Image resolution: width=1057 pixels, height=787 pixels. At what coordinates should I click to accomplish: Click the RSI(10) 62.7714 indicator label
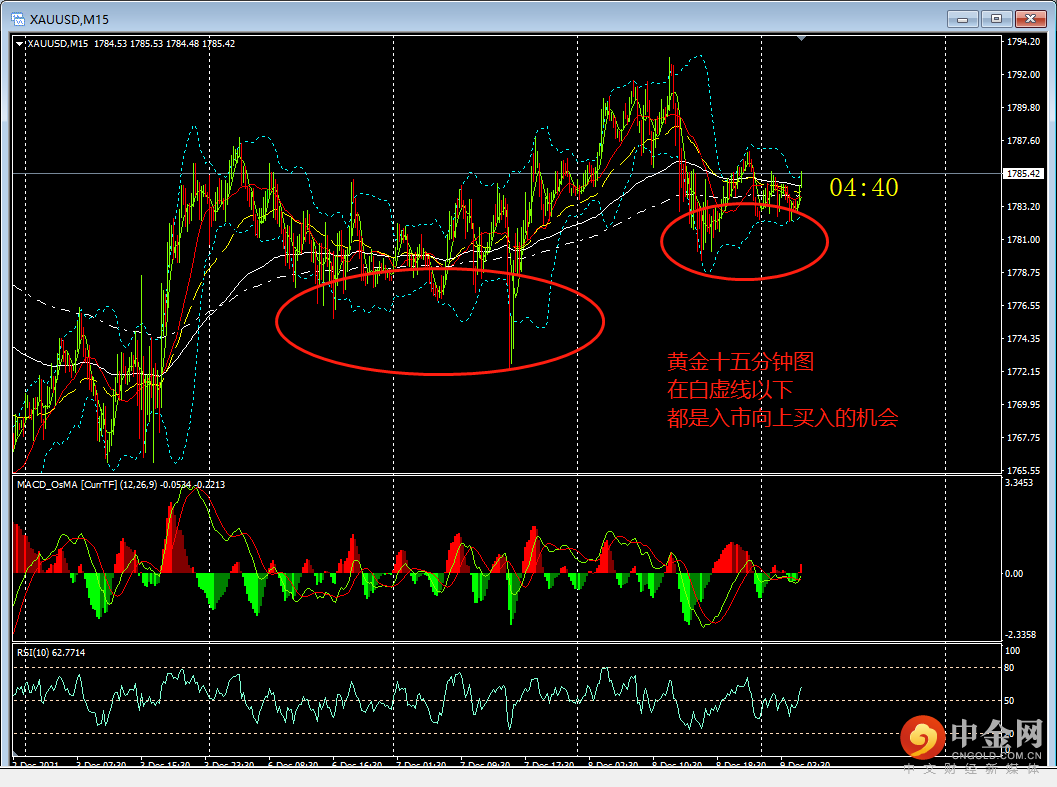pyautogui.click(x=51, y=653)
